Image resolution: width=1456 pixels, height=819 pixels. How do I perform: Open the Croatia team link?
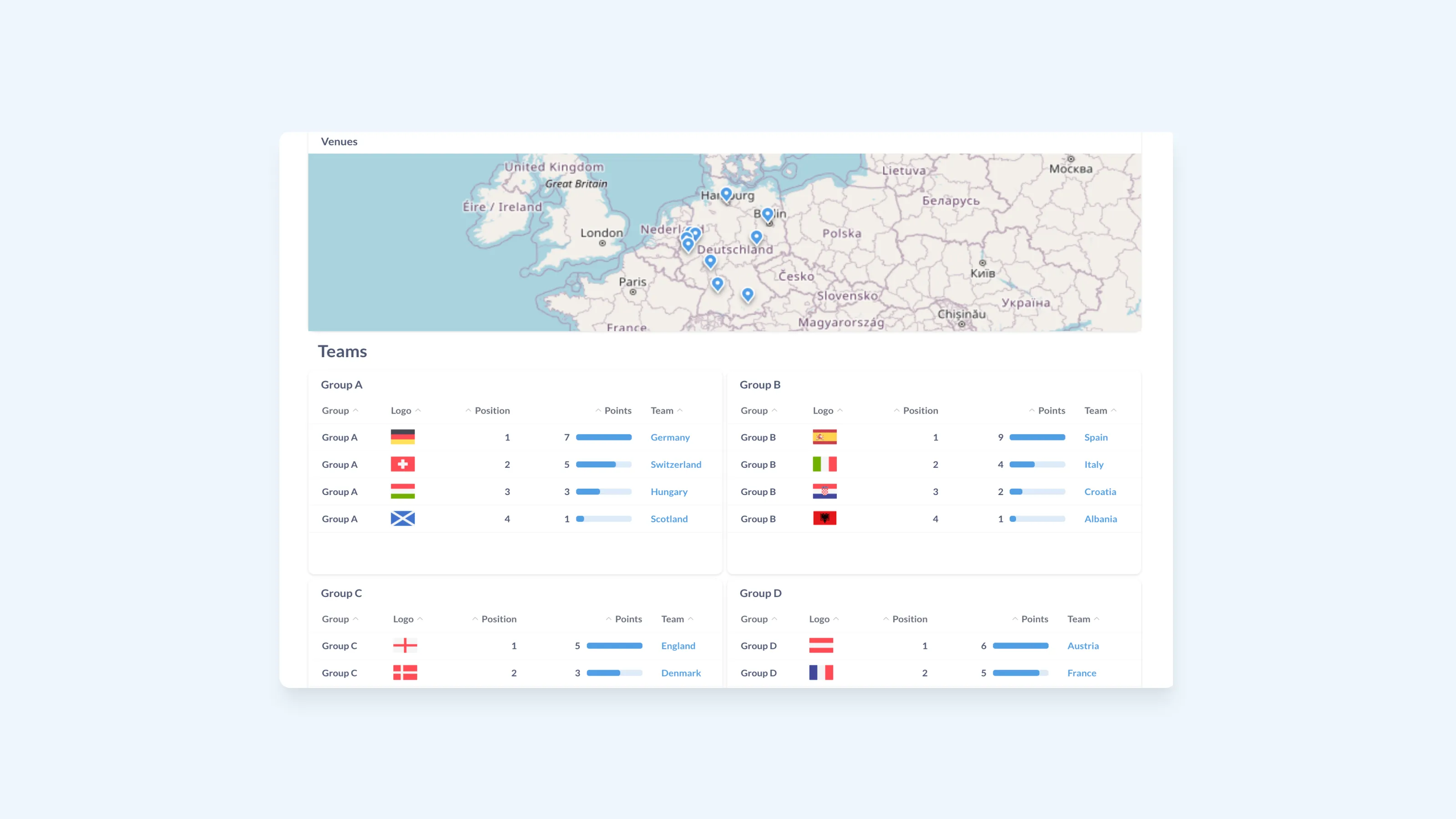point(1100,491)
